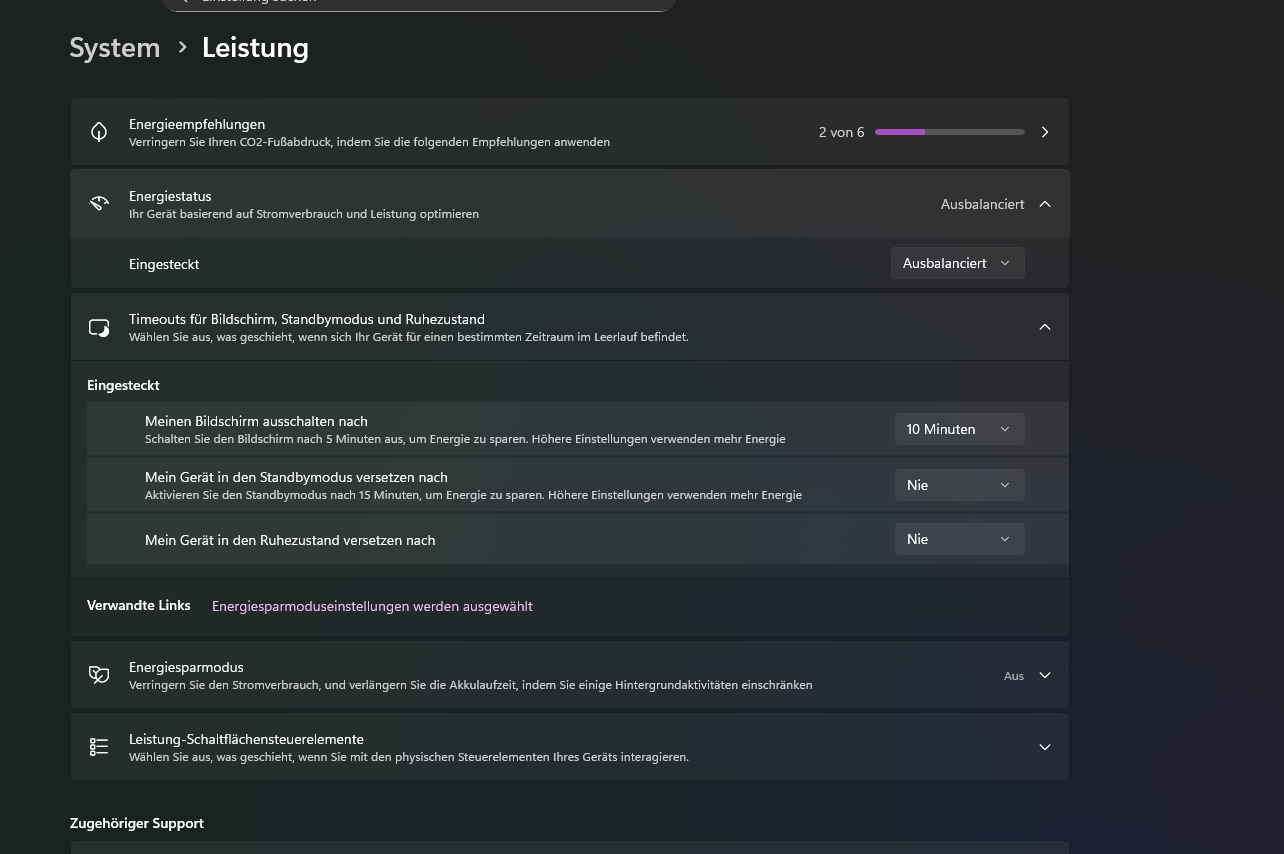Viewport: 1284px width, 854px height.
Task: Click the Energiesparmodus leaf-shield icon
Action: click(99, 675)
